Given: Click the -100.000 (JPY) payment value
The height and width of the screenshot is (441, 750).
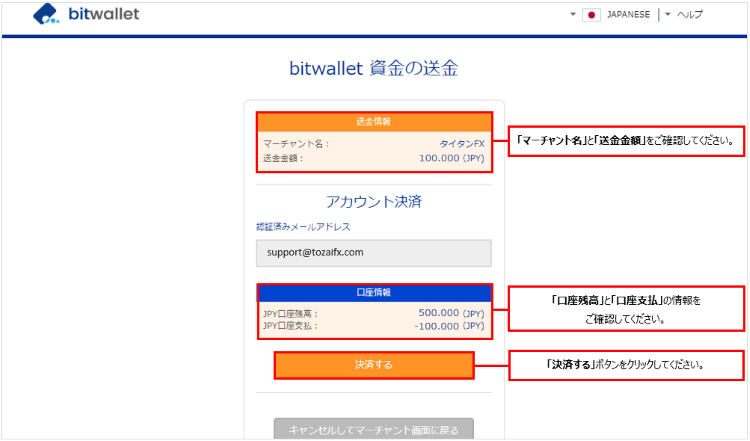Looking at the screenshot, I should pyautogui.click(x=449, y=326).
